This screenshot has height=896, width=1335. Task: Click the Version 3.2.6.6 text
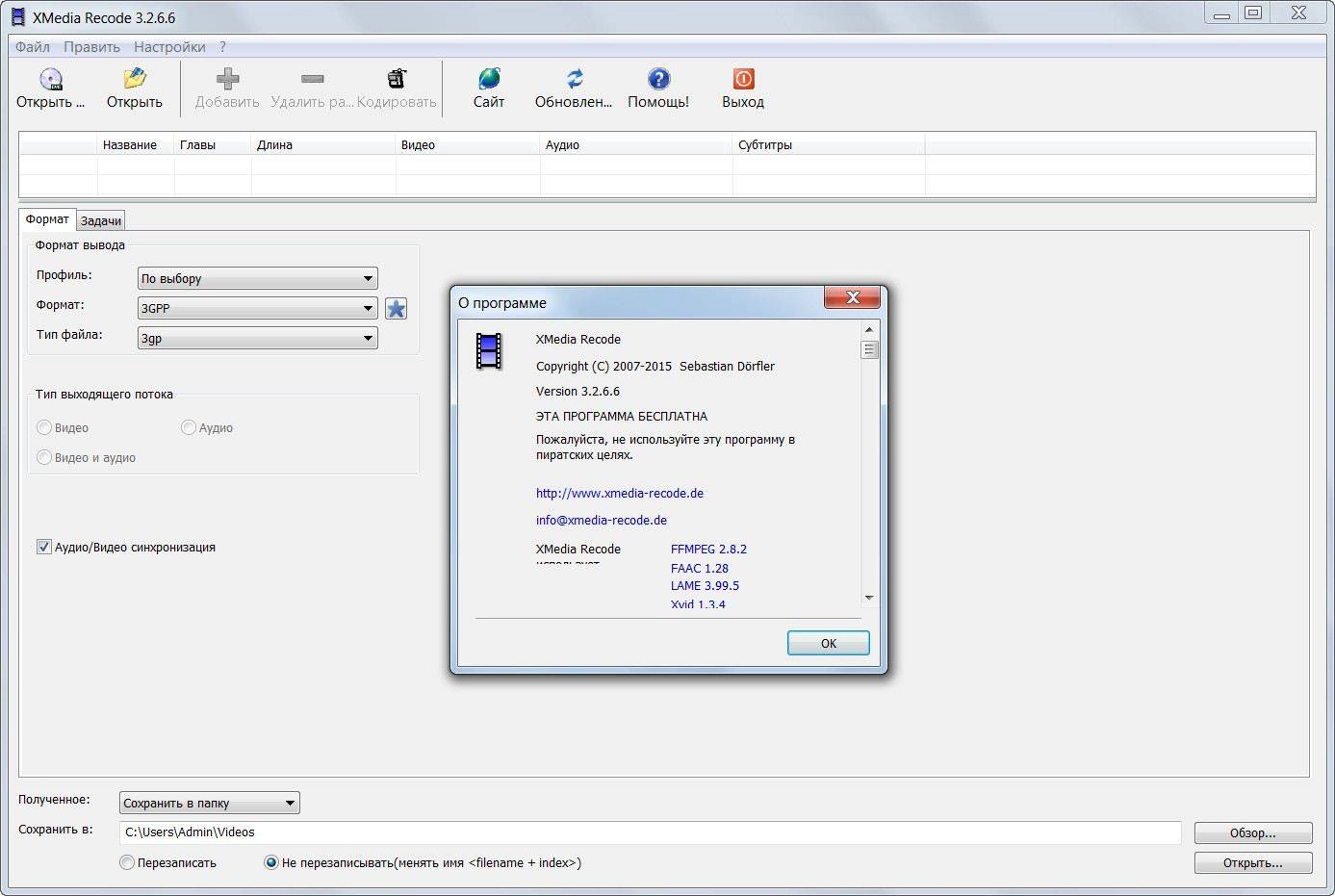578,391
